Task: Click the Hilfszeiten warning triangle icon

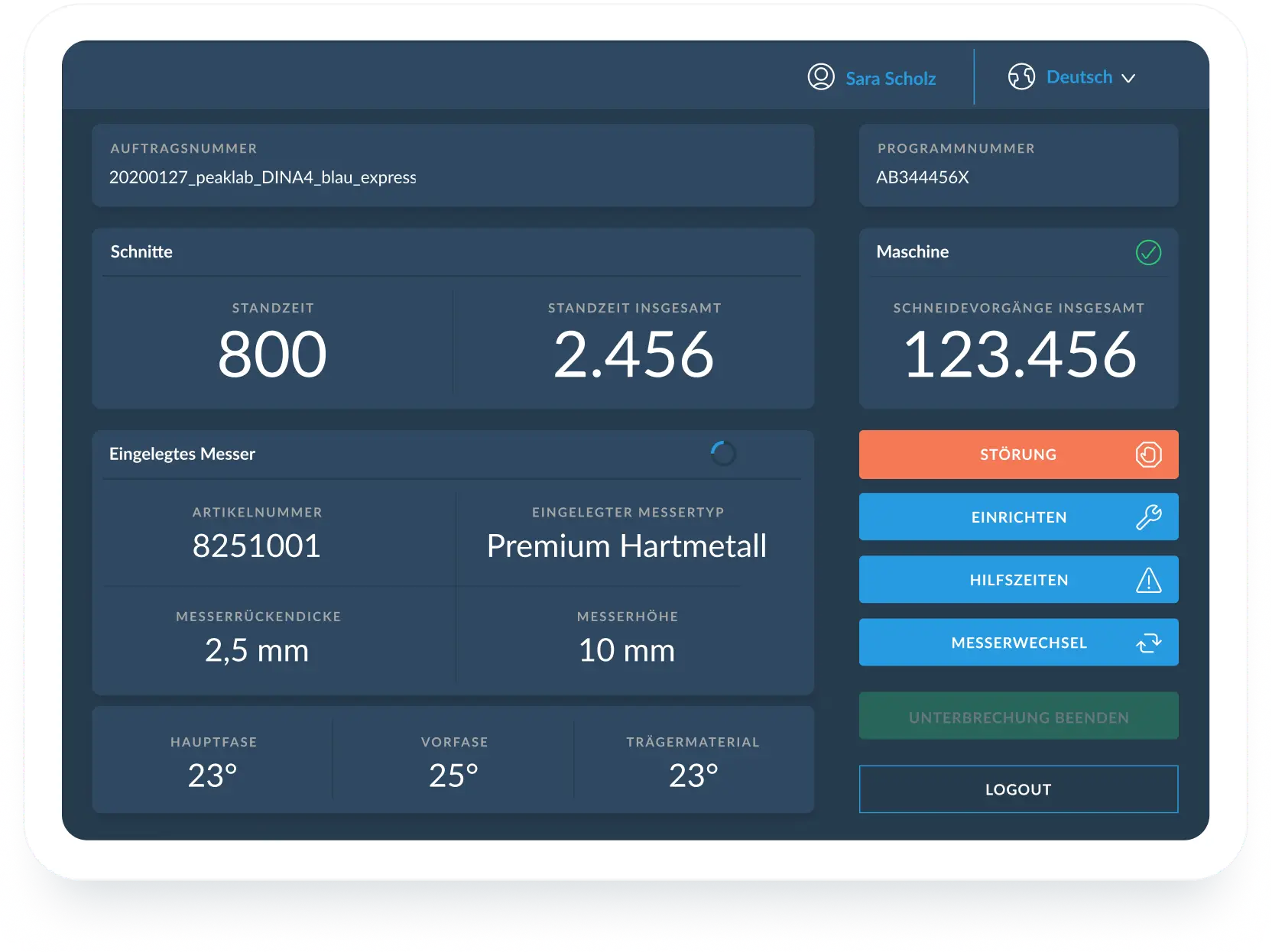Action: click(1148, 580)
